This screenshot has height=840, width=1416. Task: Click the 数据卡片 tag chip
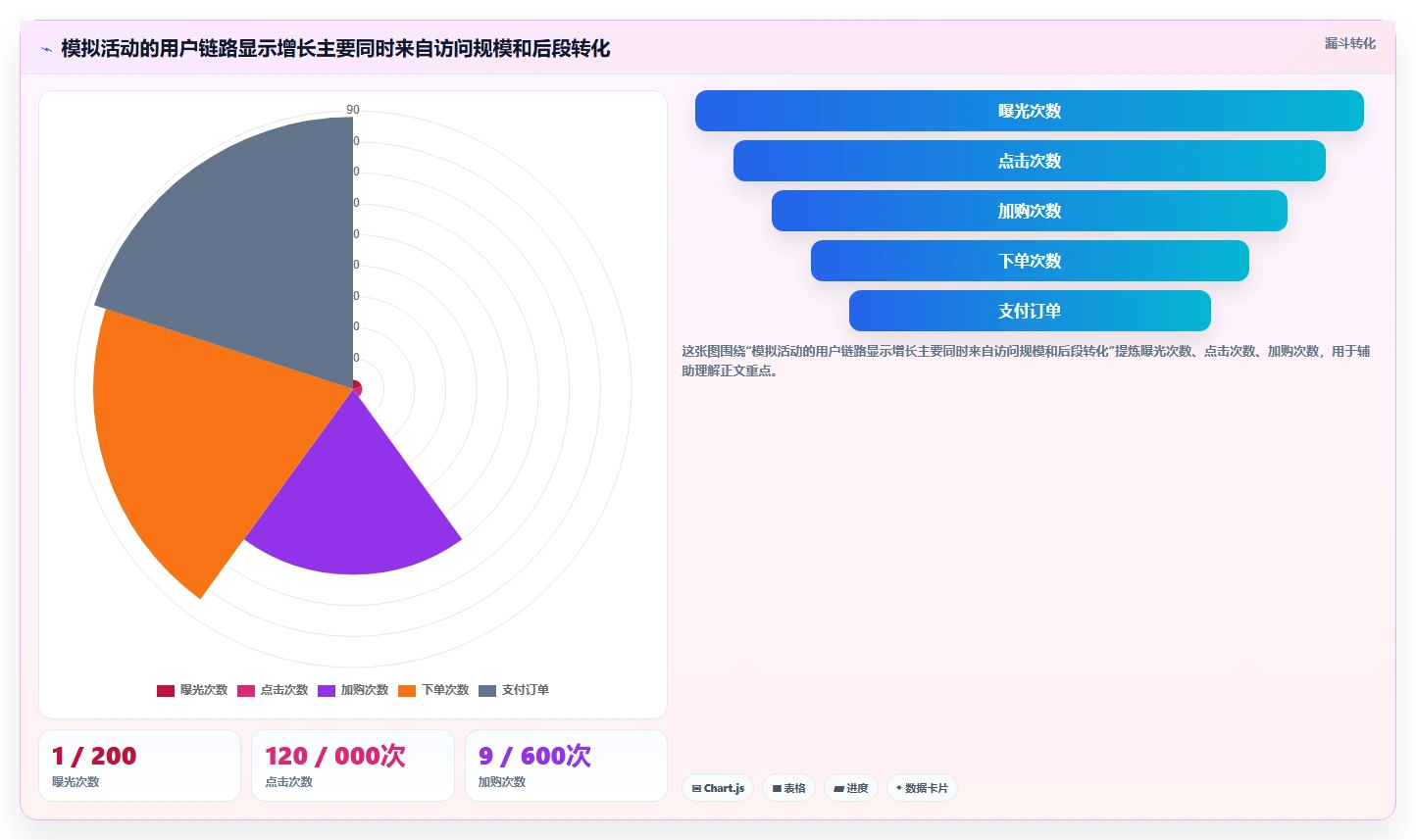pos(922,788)
